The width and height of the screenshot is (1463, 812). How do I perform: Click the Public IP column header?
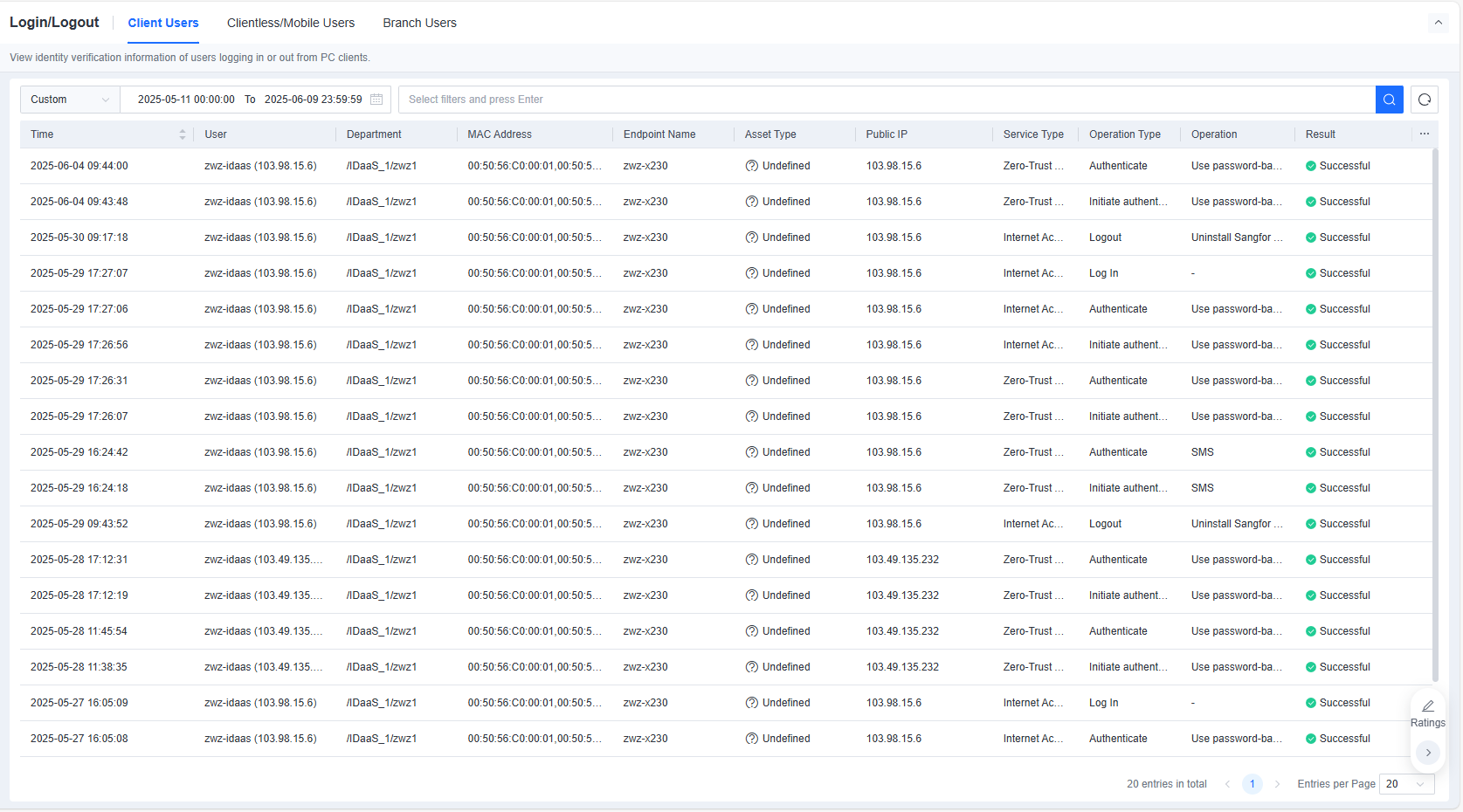pos(887,134)
